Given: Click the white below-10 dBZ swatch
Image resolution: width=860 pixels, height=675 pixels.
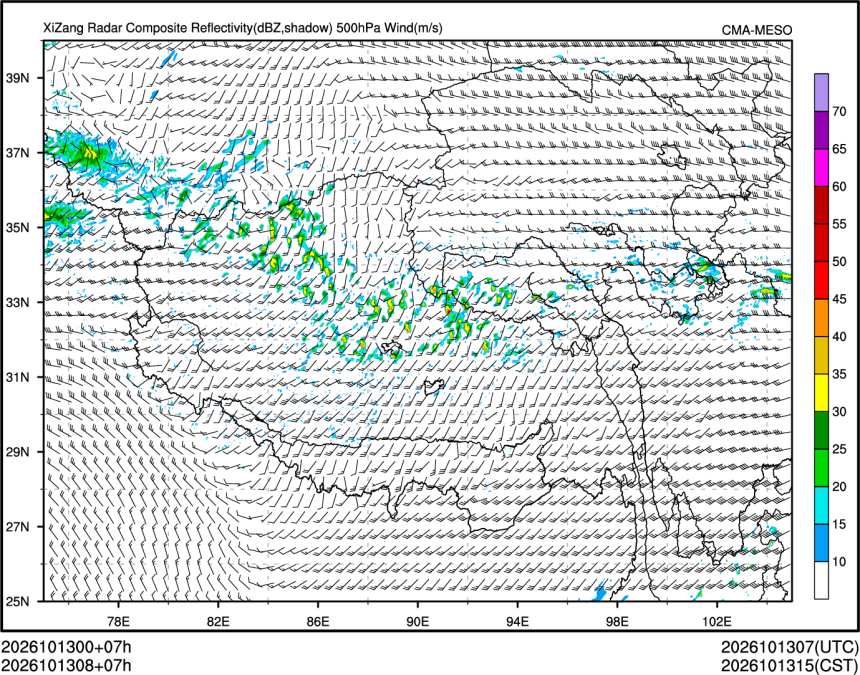Looking at the screenshot, I should tap(822, 580).
